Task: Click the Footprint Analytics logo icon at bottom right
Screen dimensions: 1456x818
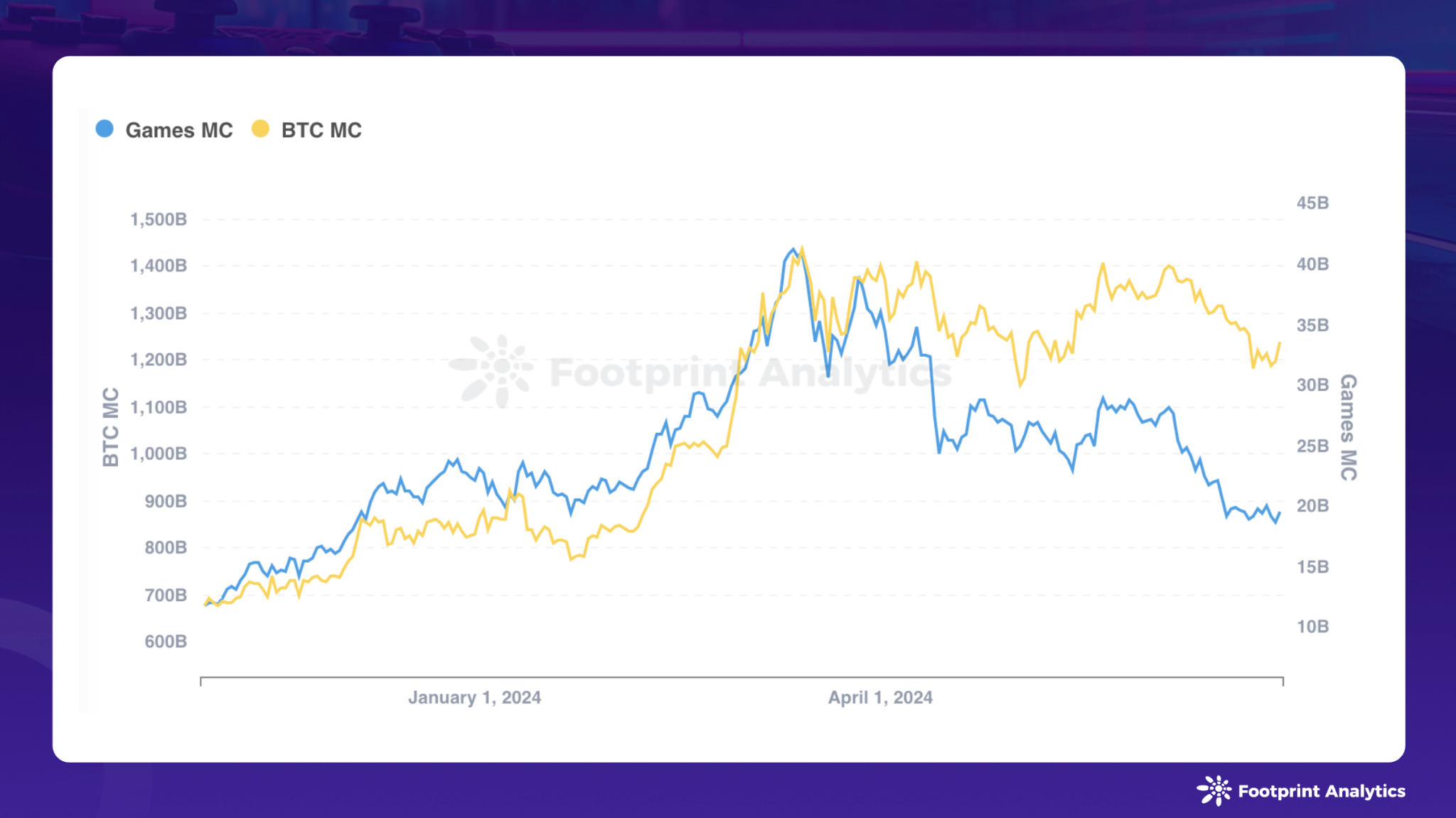Action: 1214,790
